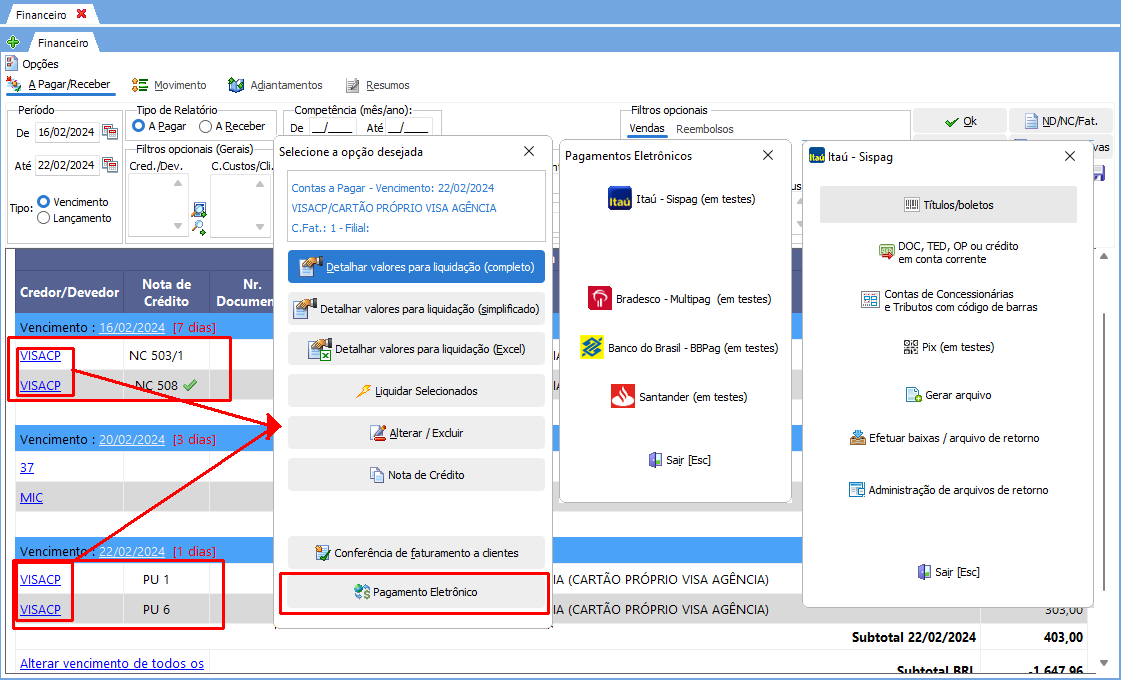Open the creditor link 37
This screenshot has height=681, width=1121.
pyautogui.click(x=26, y=467)
